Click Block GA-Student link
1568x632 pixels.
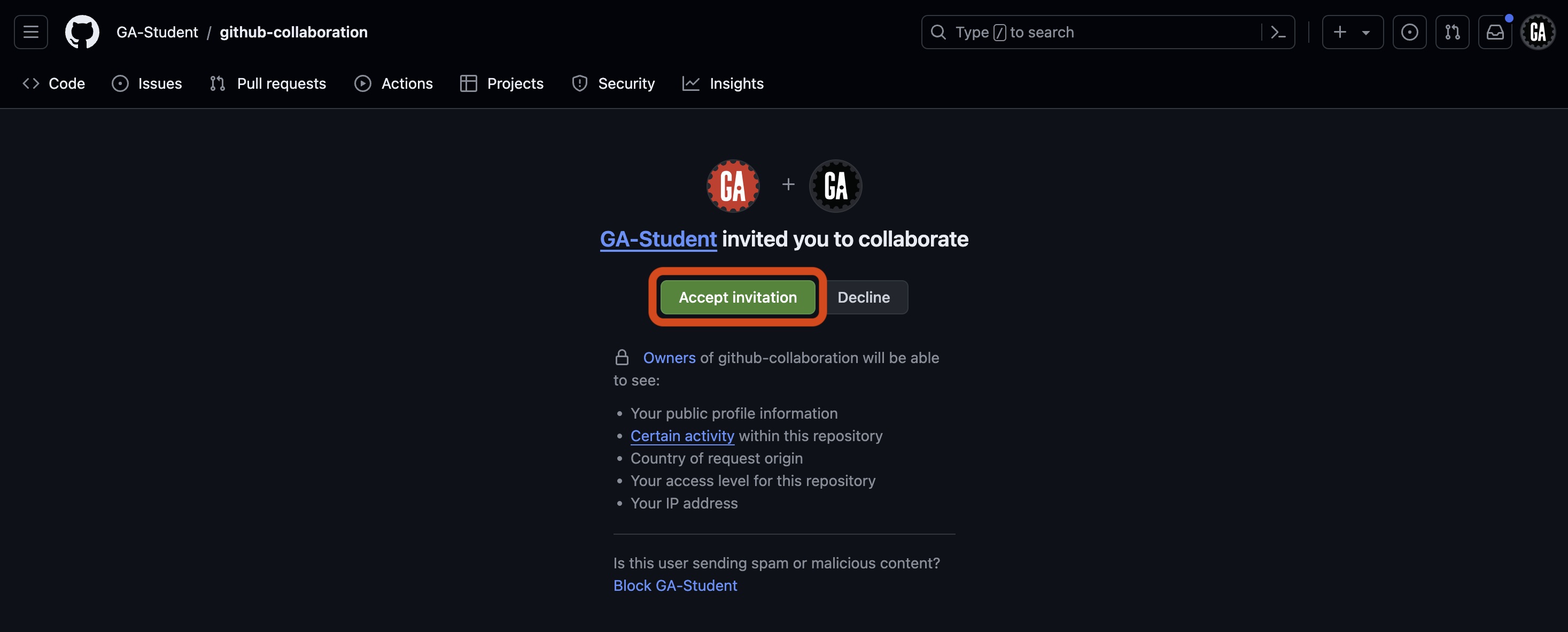[675, 585]
